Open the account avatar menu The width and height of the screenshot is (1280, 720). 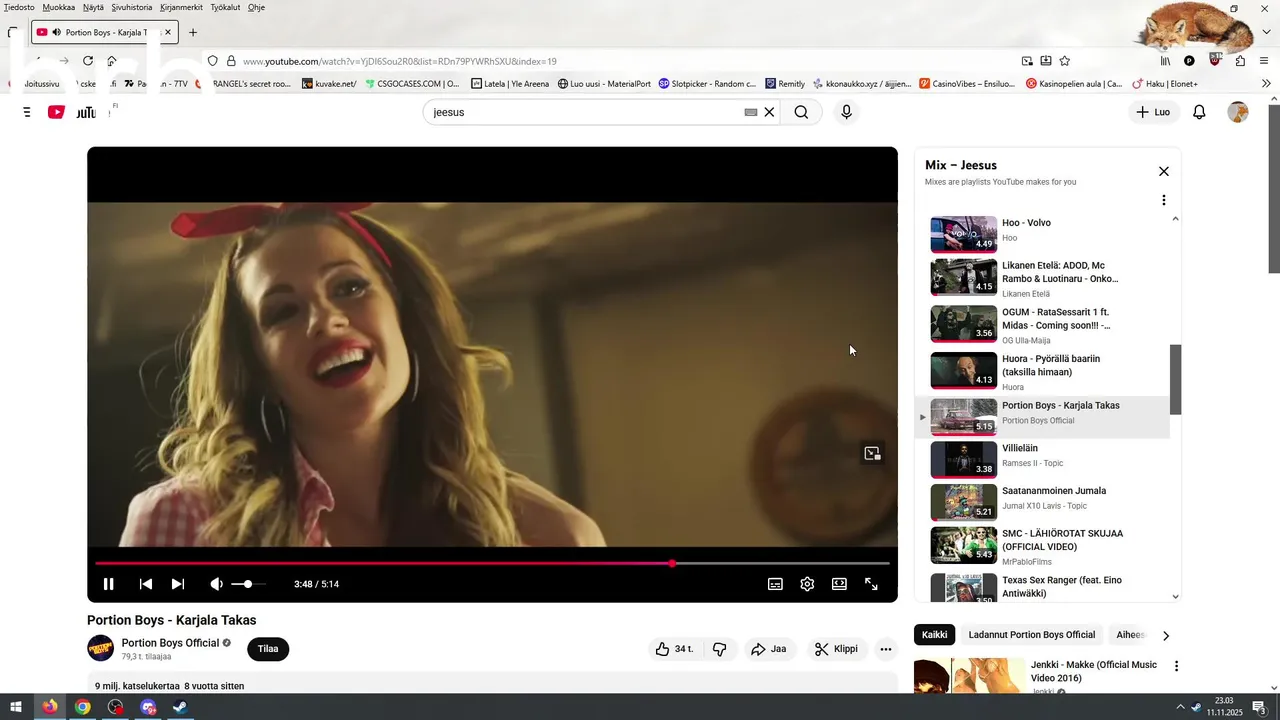click(x=1238, y=112)
